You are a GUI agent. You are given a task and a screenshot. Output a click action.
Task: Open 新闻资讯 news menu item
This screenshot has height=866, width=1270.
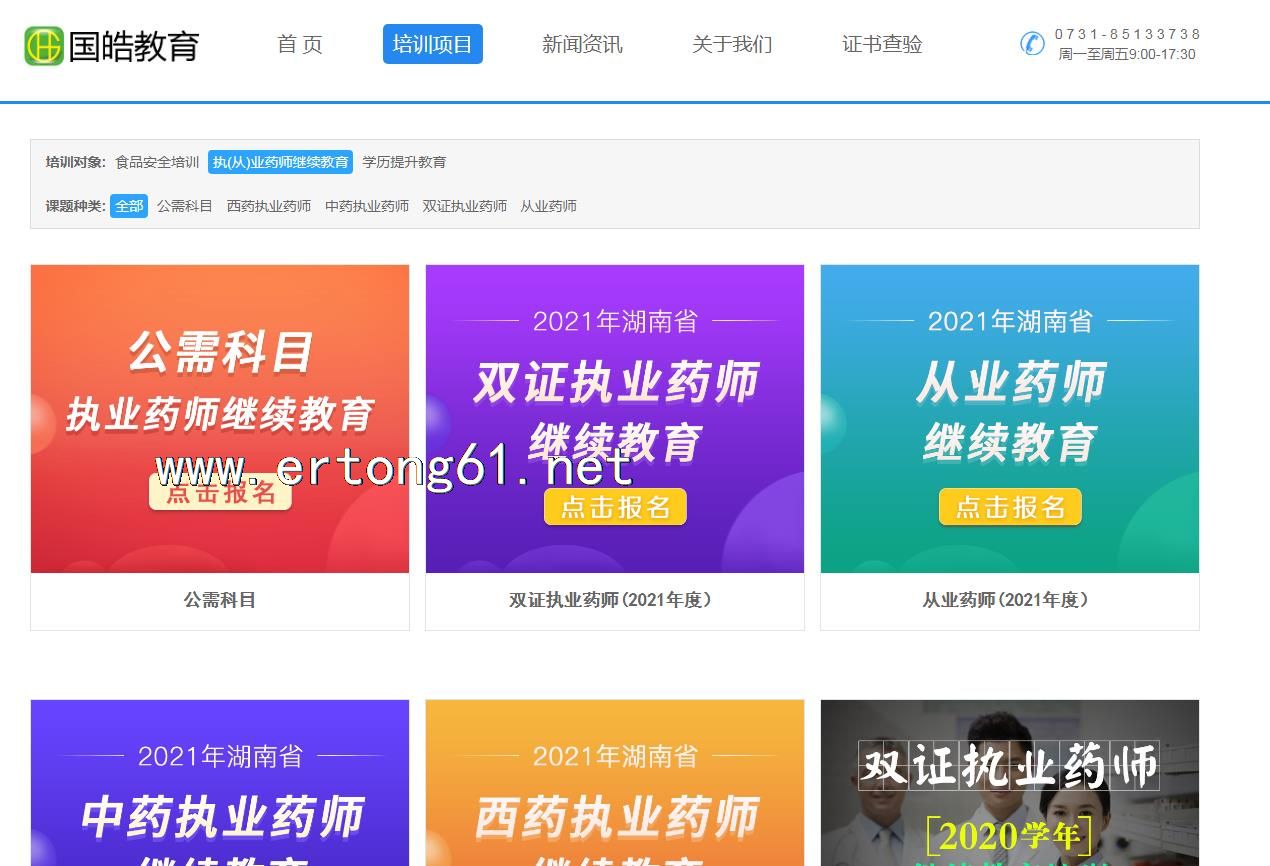[x=582, y=44]
